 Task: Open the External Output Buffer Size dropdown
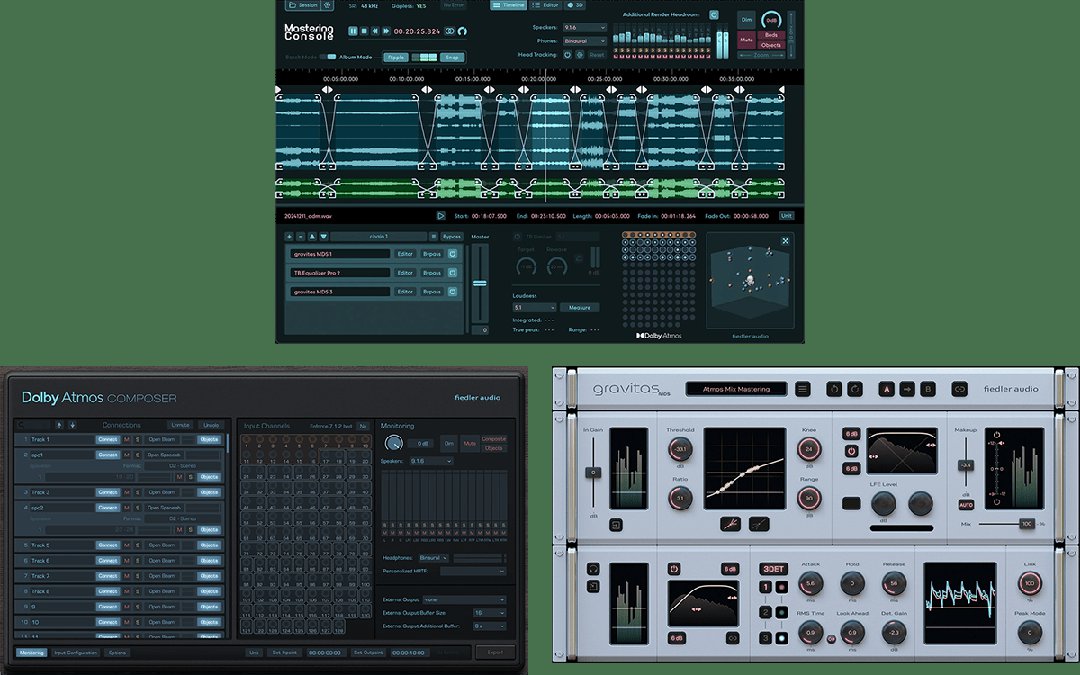pyautogui.click(x=489, y=612)
